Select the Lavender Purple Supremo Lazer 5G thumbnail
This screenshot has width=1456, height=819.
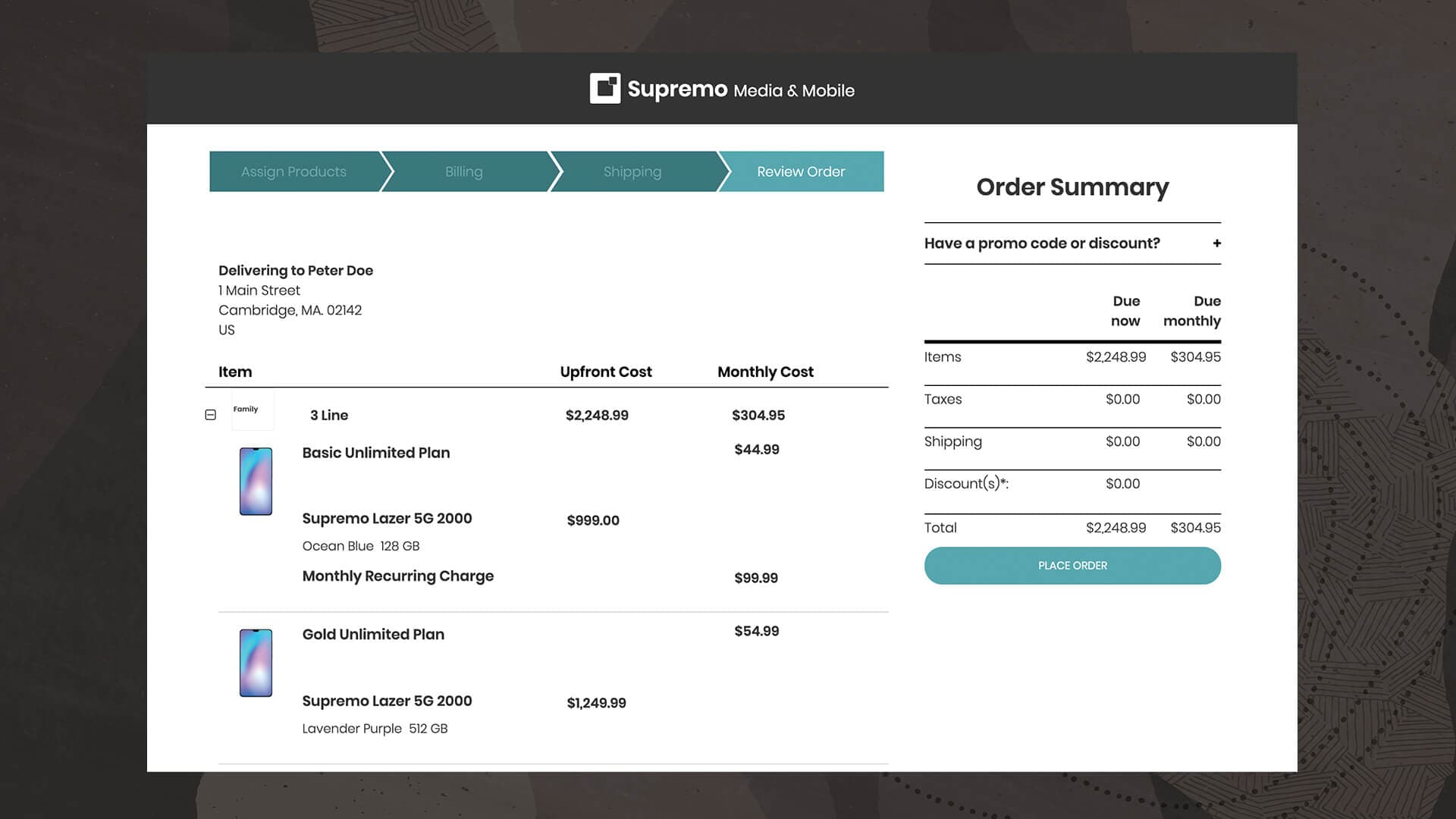[256, 661]
